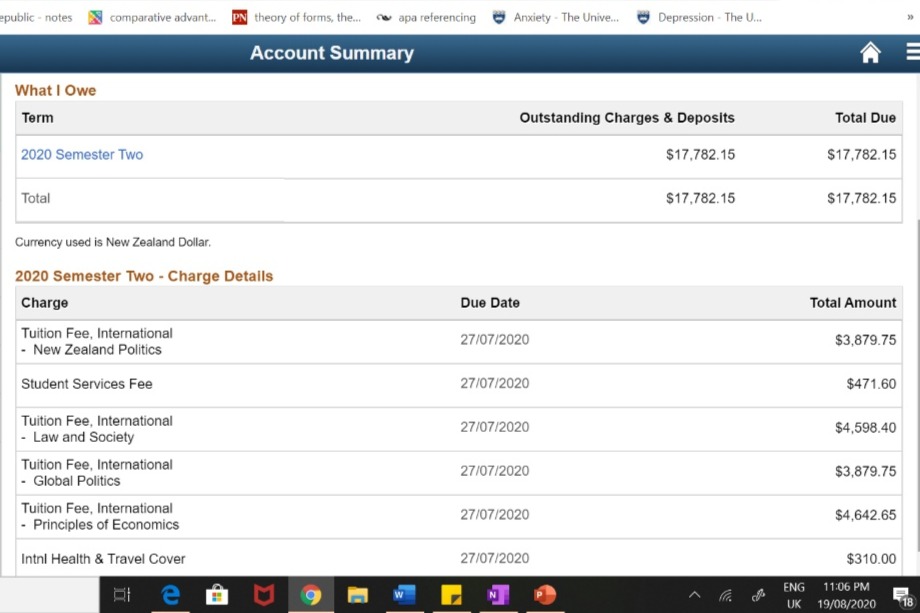Click the Account Summary page title
Viewport: 920px width, 613px height.
tap(332, 53)
